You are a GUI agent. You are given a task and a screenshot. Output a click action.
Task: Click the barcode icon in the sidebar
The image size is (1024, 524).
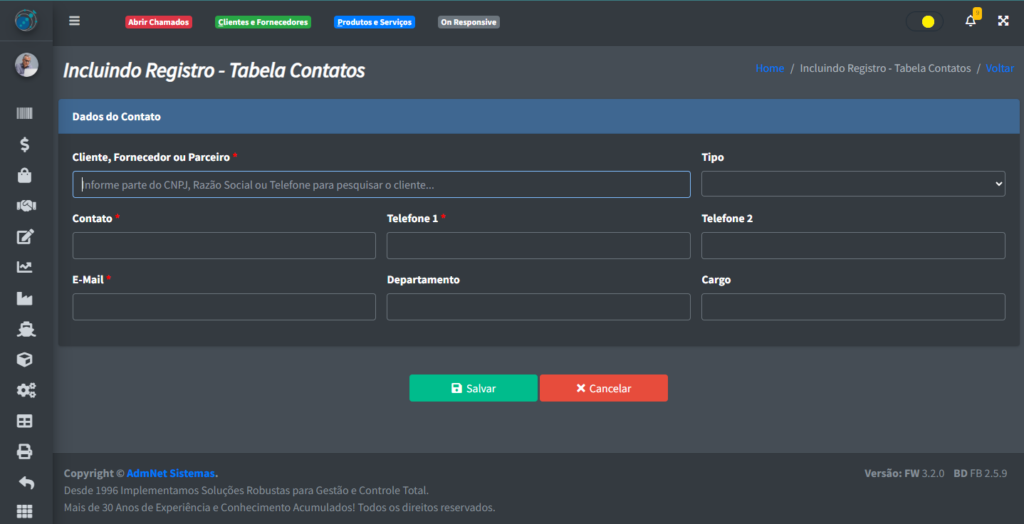coord(25,114)
